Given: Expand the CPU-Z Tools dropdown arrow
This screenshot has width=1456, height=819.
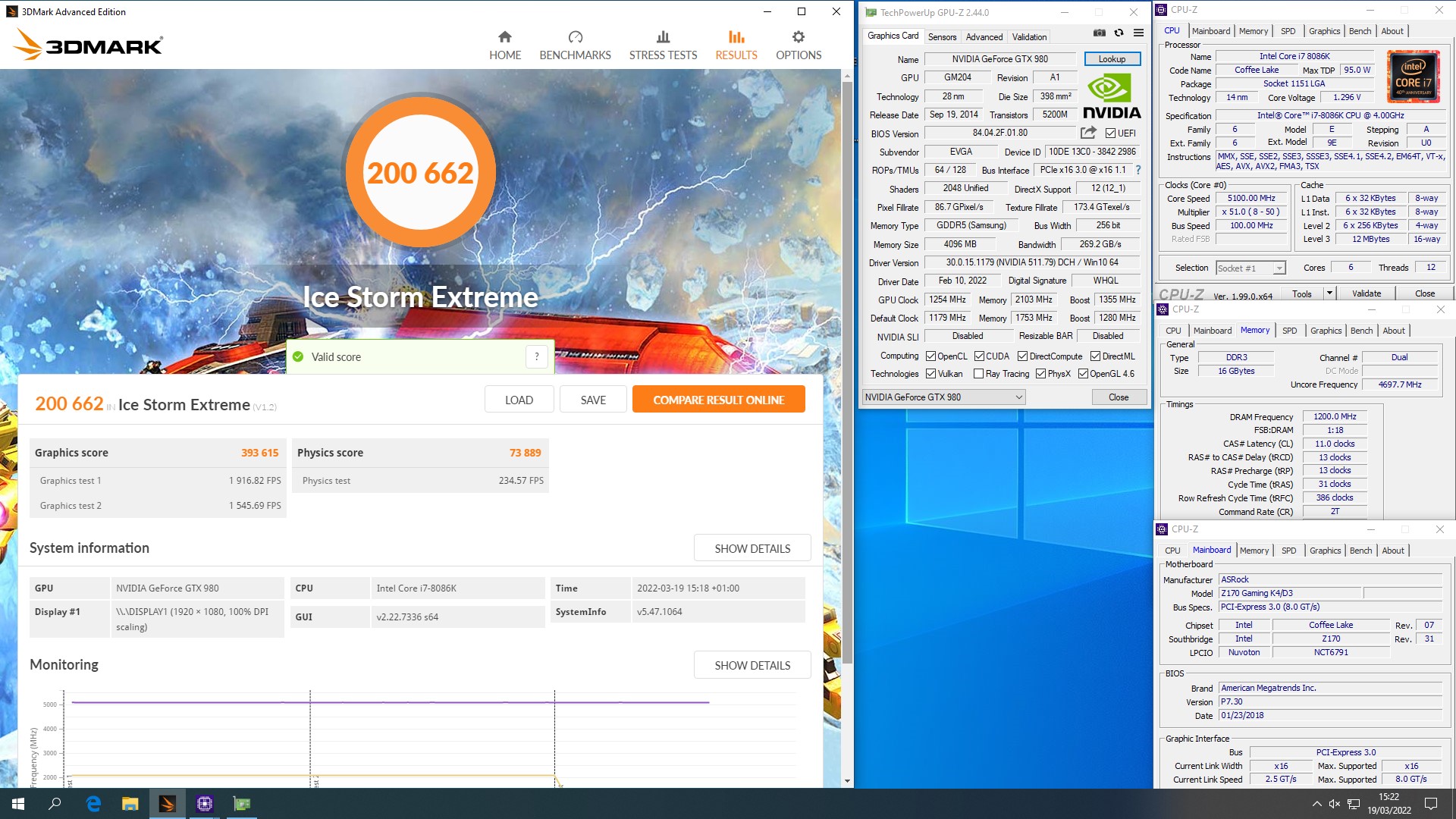Looking at the screenshot, I should pyautogui.click(x=1329, y=293).
